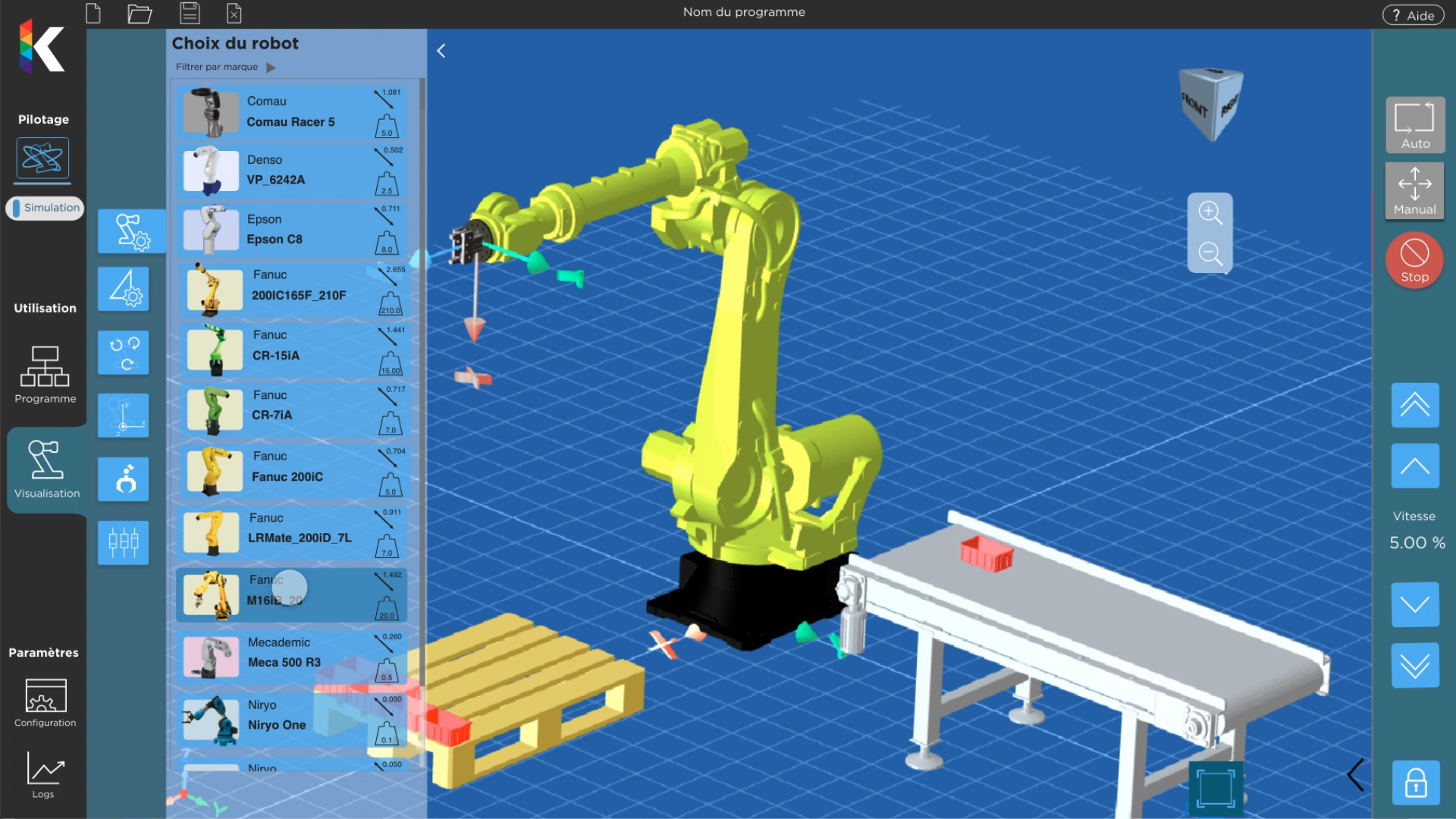Click the Comau Racer 5 payload weight icon
This screenshot has height=819, width=1456.
click(387, 126)
